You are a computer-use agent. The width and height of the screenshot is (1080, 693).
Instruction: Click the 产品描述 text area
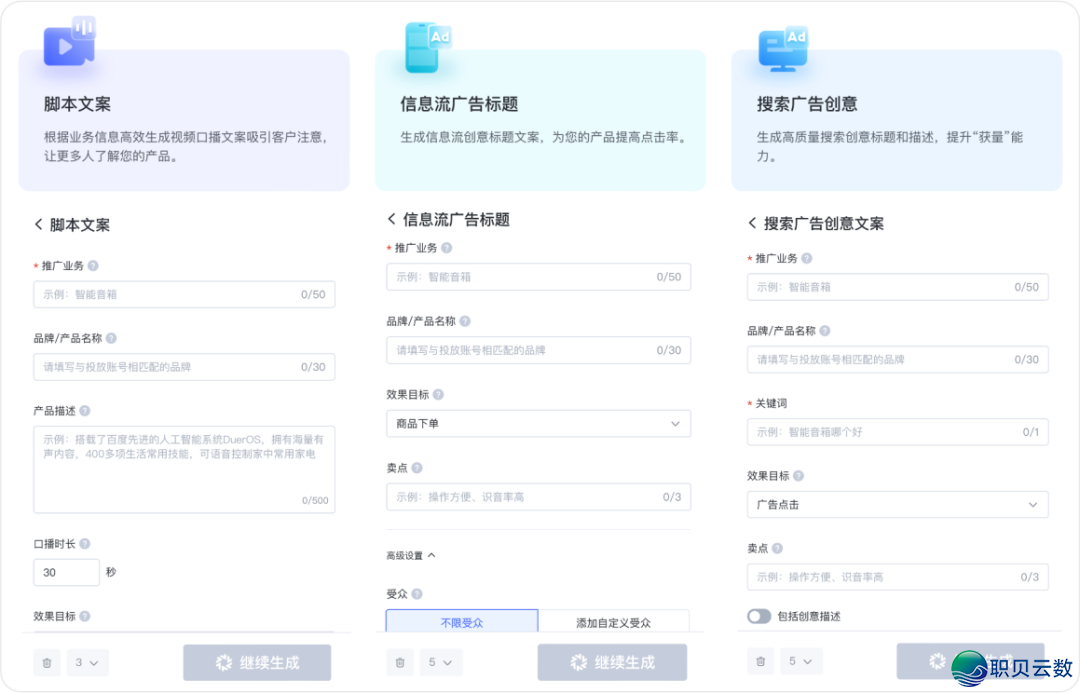[184, 469]
